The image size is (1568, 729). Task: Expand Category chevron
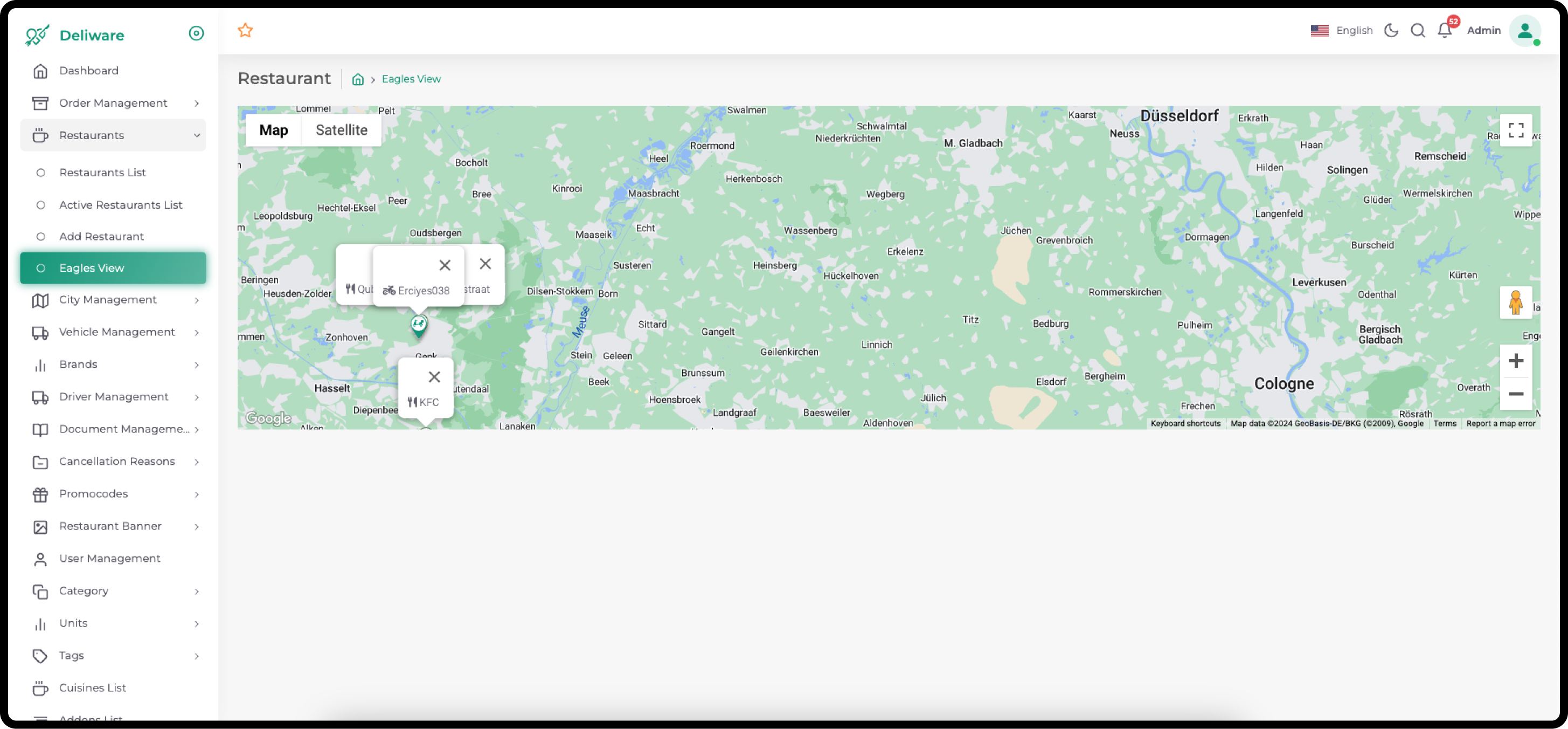197,591
